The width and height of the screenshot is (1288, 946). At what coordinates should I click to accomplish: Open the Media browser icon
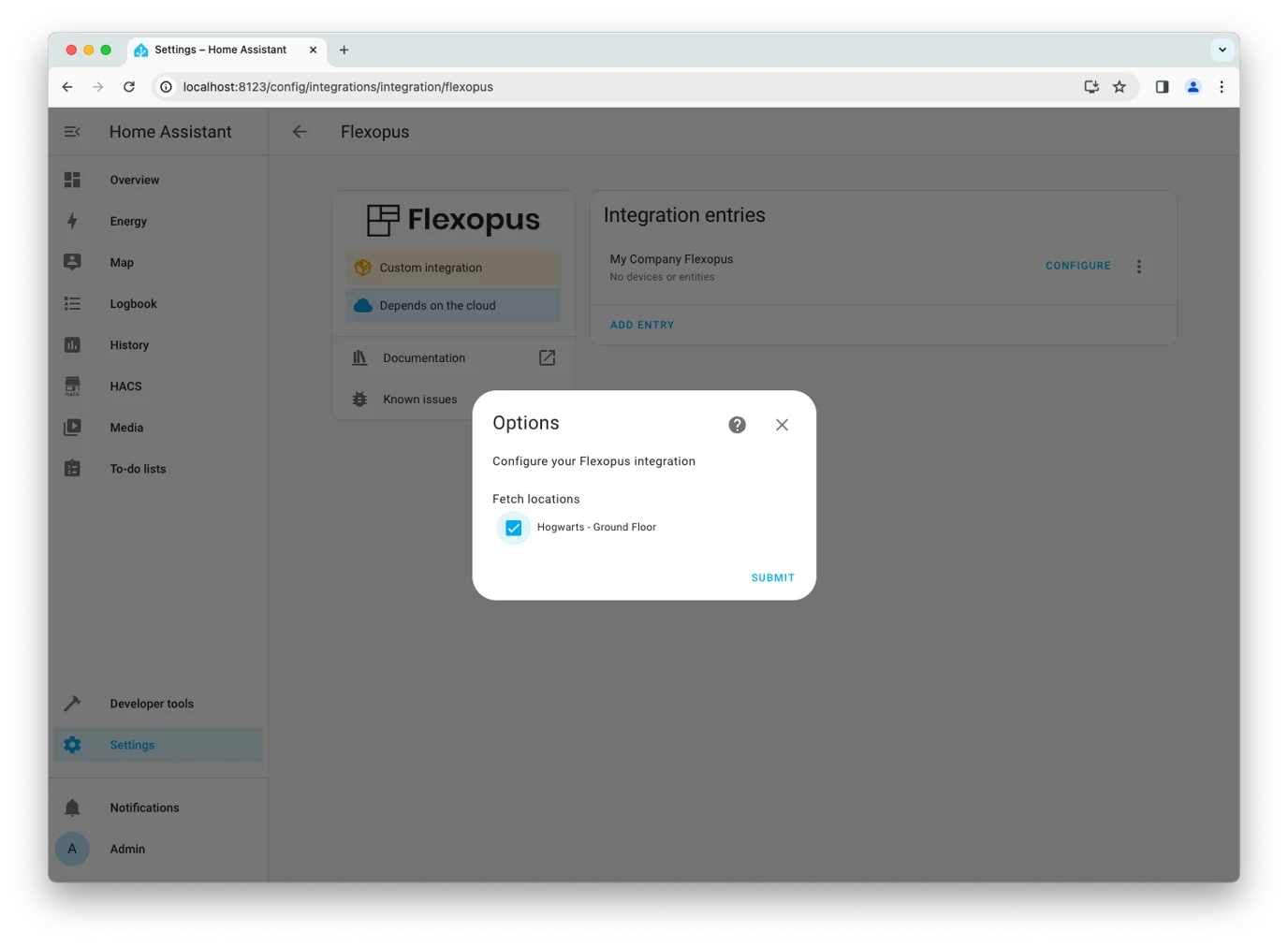point(72,428)
